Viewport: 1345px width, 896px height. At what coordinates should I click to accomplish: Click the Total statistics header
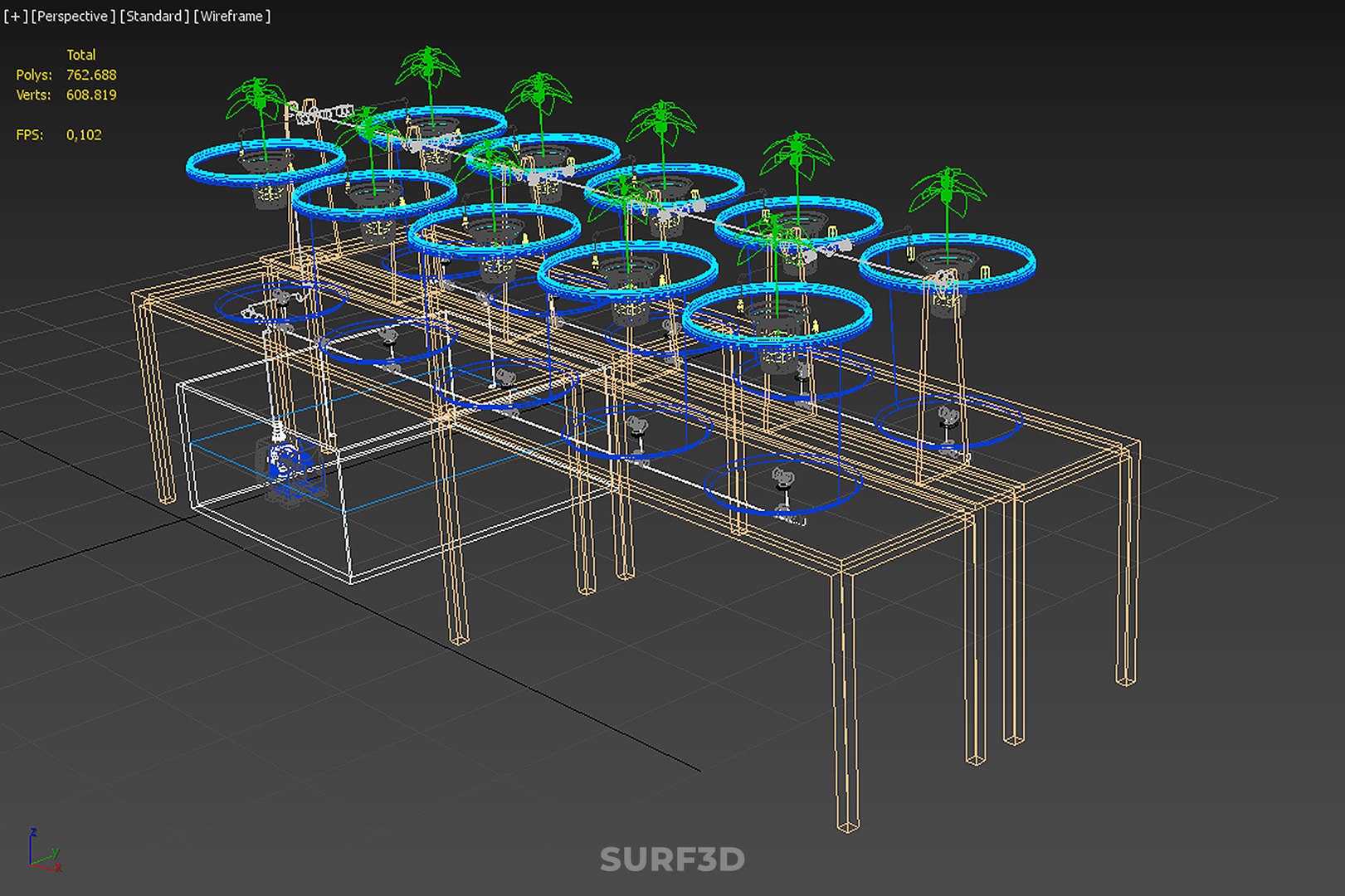tap(81, 55)
